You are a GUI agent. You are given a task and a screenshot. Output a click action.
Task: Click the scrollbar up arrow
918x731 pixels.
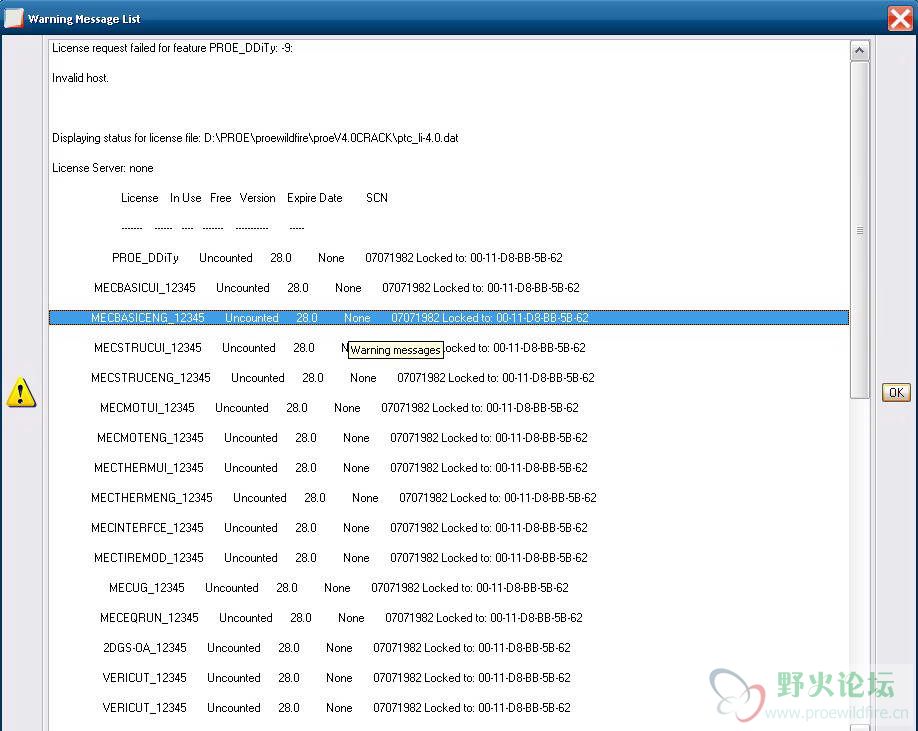859,51
